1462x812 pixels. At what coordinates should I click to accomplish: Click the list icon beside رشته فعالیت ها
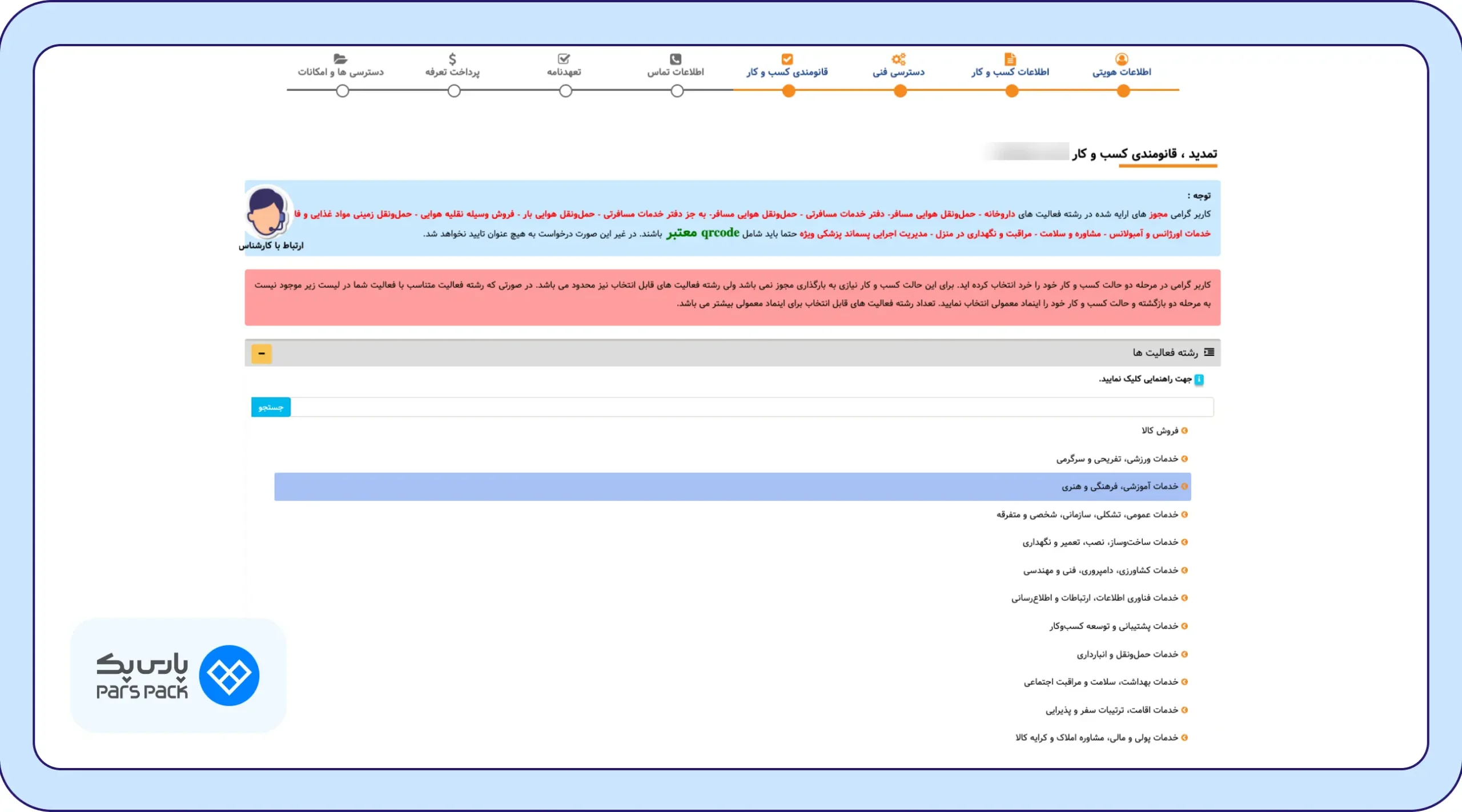[1209, 352]
